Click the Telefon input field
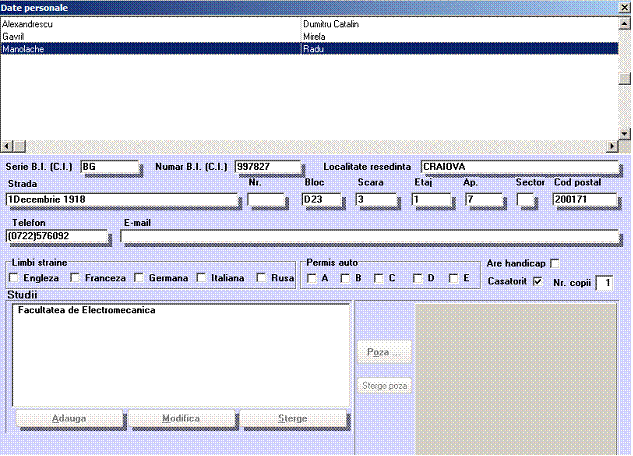 point(56,236)
